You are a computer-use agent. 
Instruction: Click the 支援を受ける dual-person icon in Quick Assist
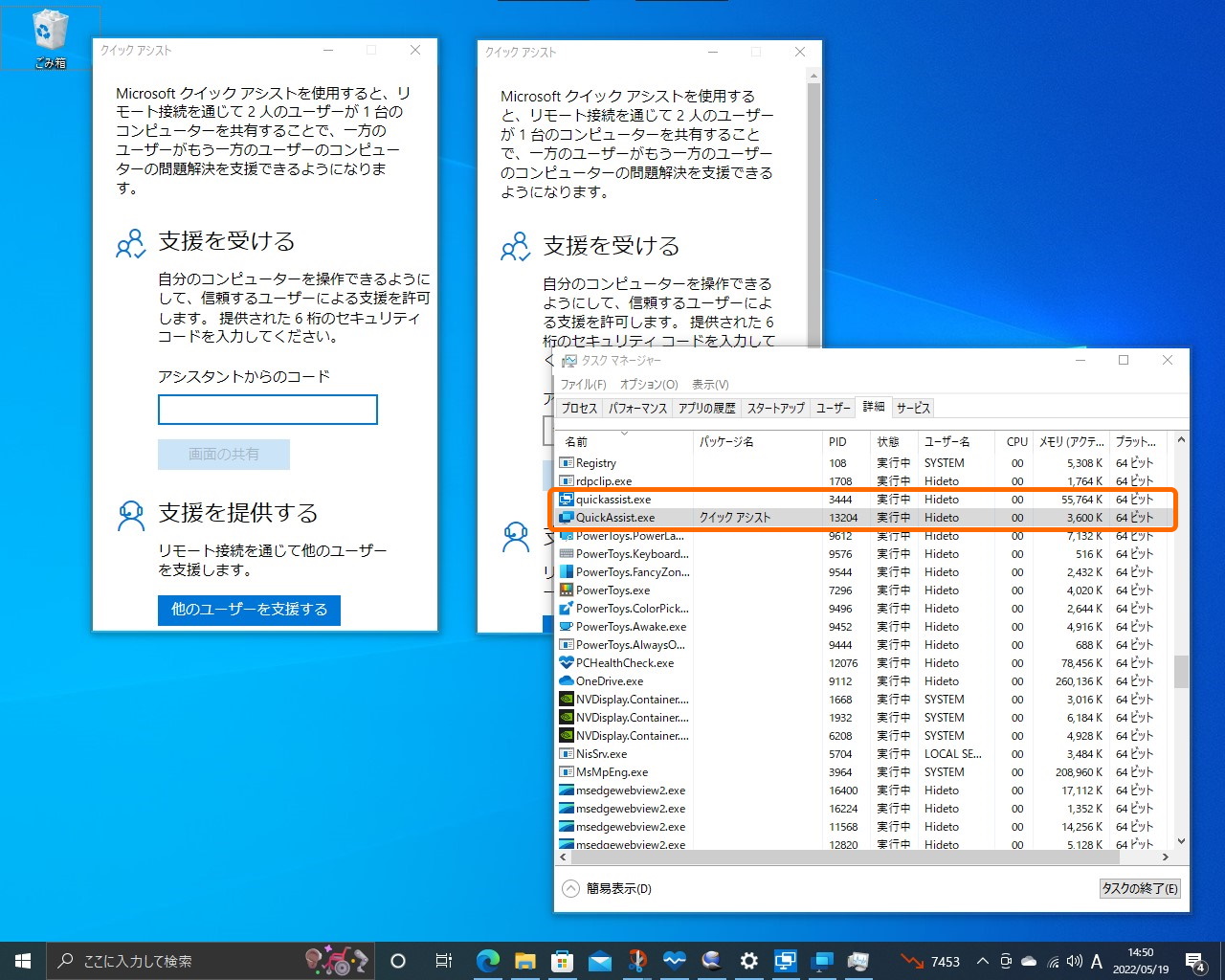click(130, 244)
